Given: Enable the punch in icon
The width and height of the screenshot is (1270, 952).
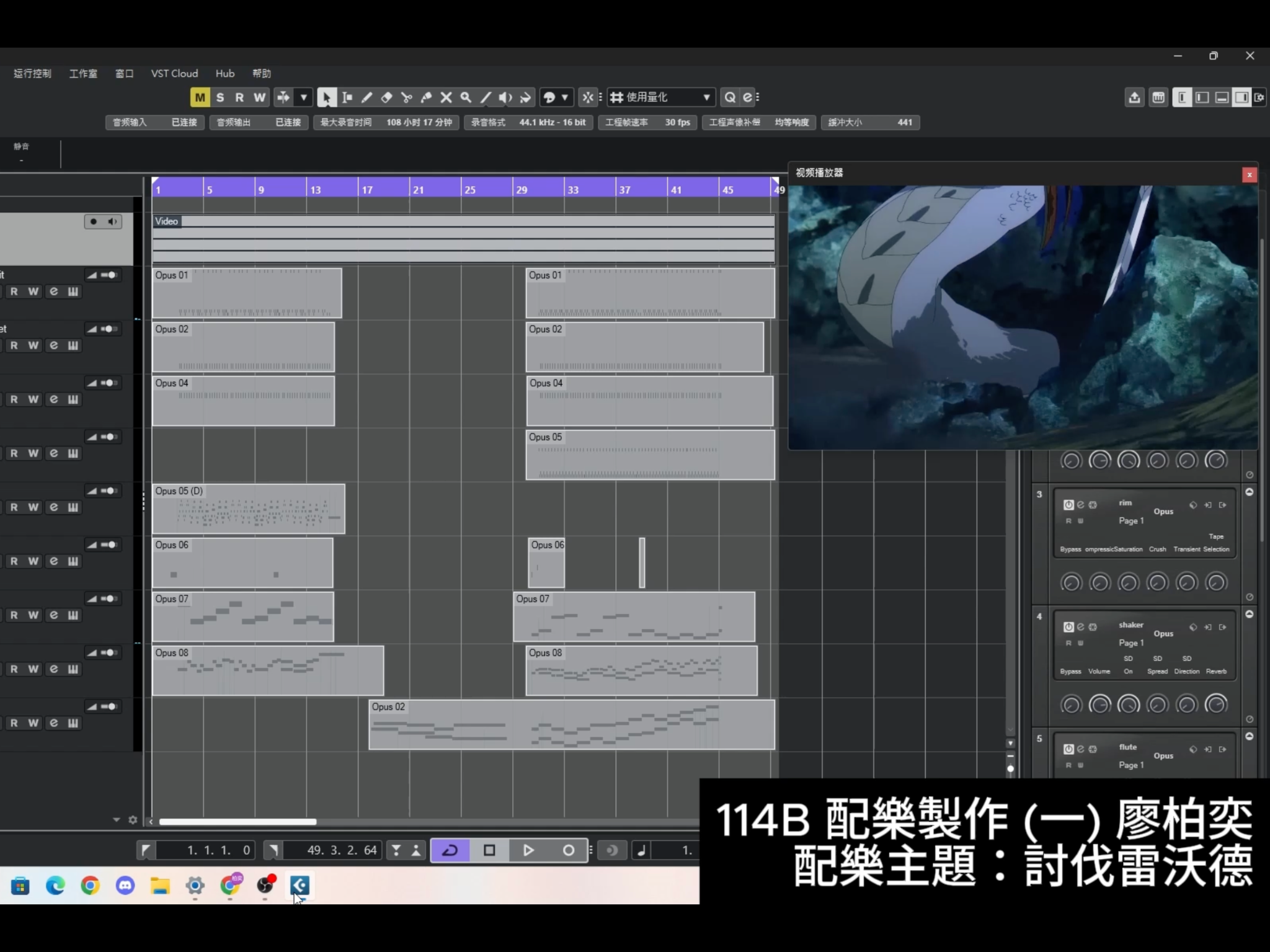Looking at the screenshot, I should (x=396, y=850).
